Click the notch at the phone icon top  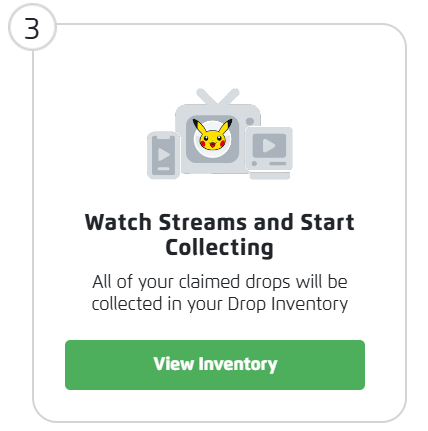[163, 137]
